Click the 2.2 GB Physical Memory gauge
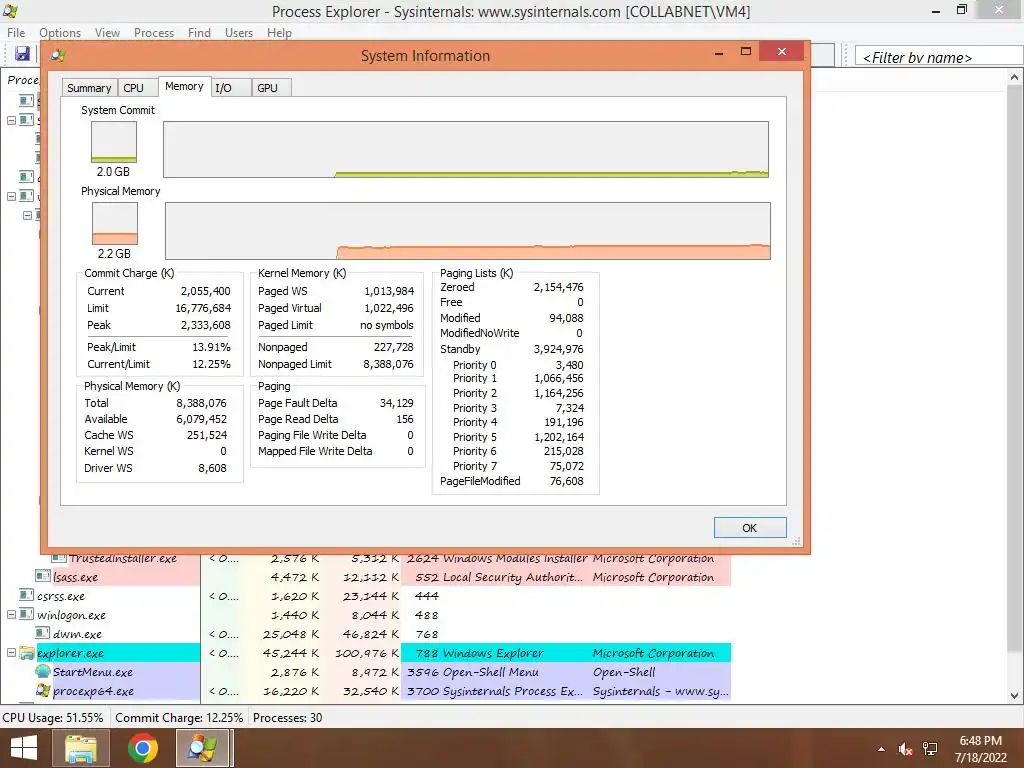Image resolution: width=1024 pixels, height=768 pixels. coord(115,223)
